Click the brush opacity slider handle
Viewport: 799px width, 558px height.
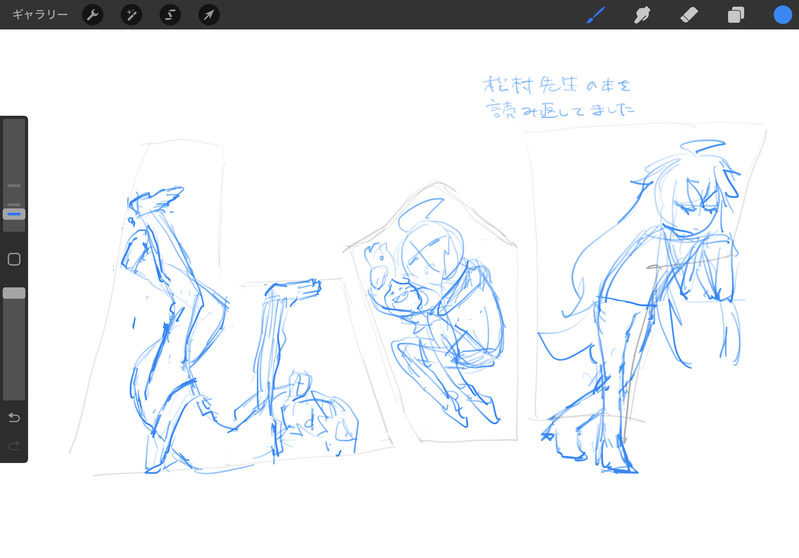click(x=14, y=293)
